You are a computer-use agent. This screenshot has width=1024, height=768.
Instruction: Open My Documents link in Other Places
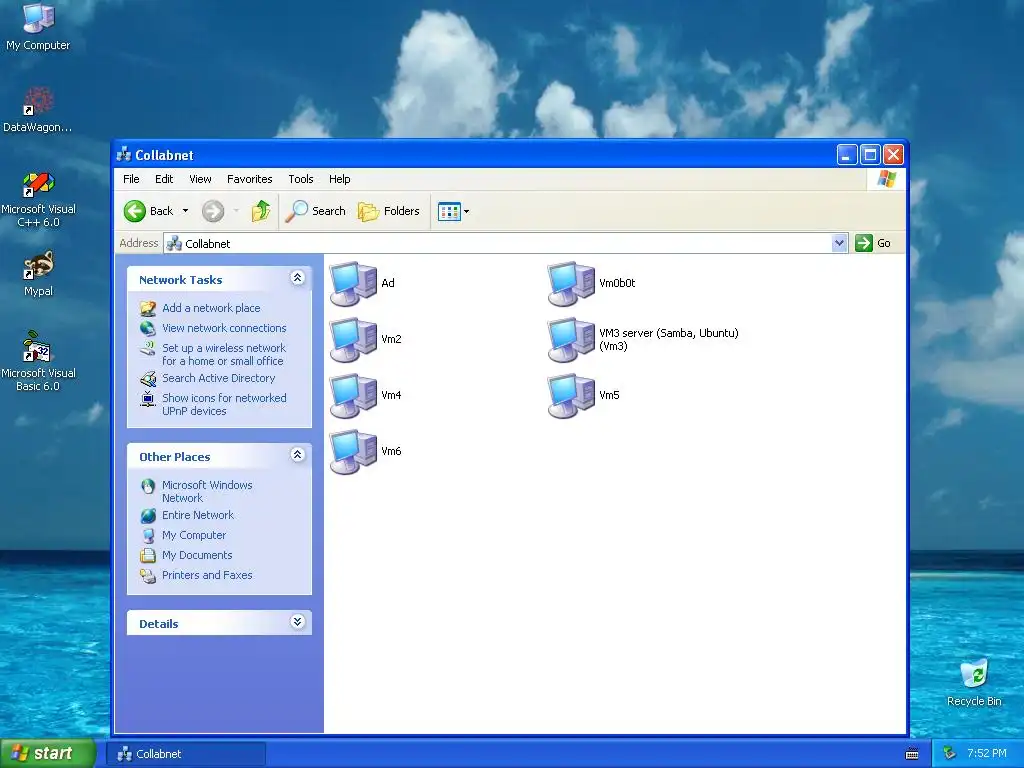[x=197, y=556]
